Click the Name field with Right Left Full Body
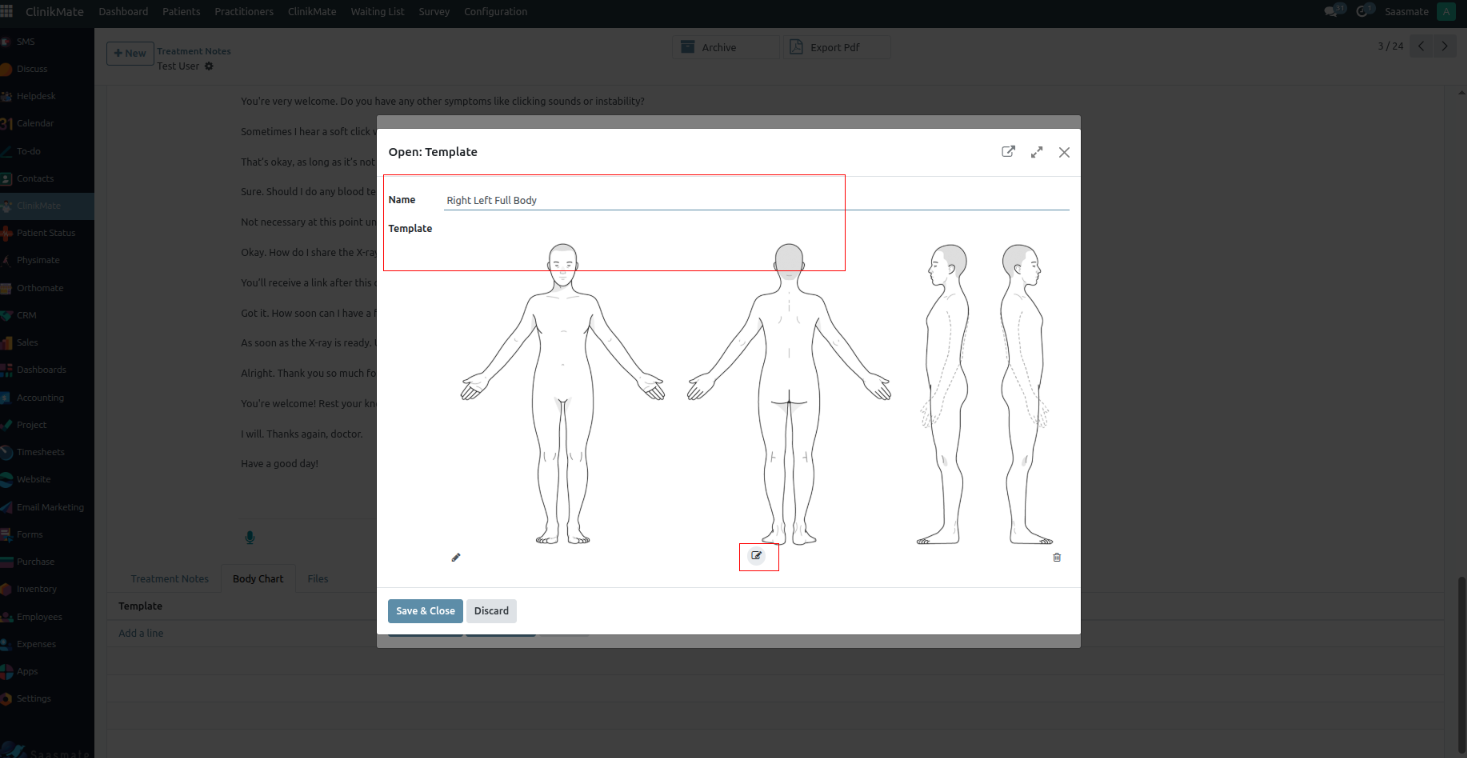The width and height of the screenshot is (1467, 758). 756,200
